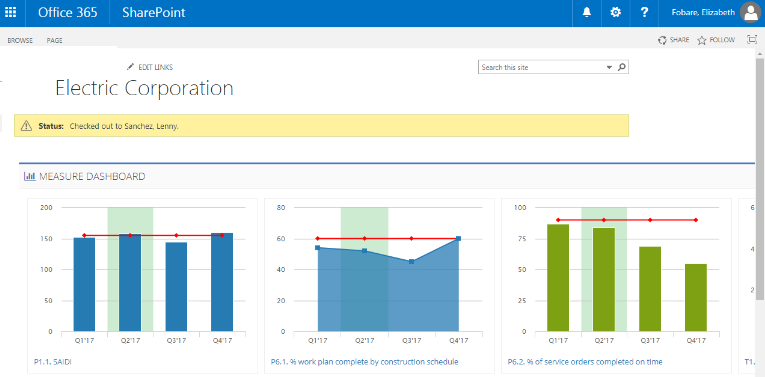
Task: Open the settings gear menu
Action: coord(616,13)
